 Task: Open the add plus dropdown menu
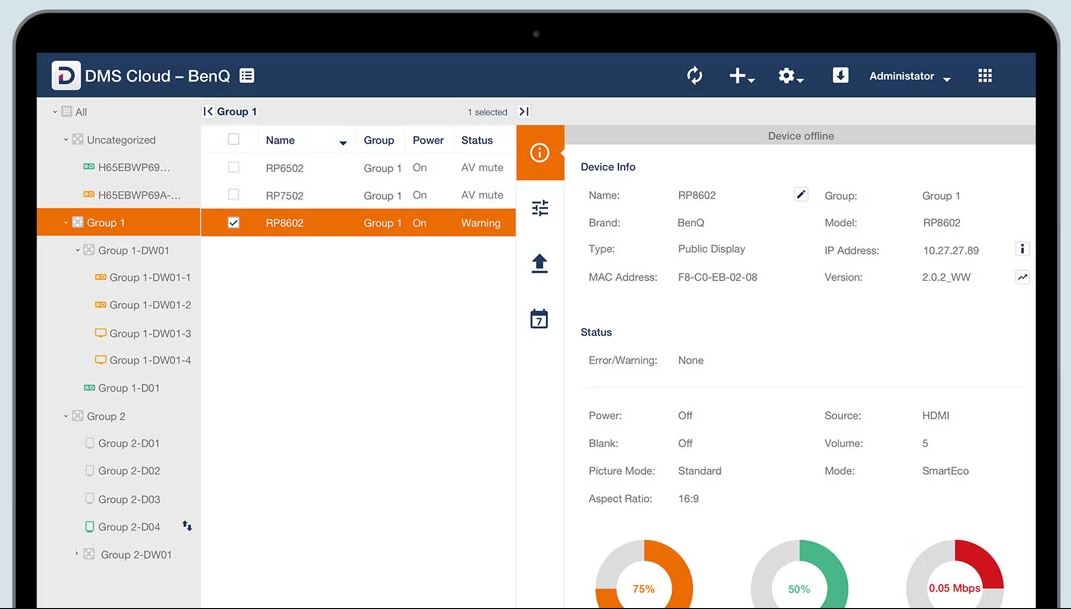(x=741, y=77)
